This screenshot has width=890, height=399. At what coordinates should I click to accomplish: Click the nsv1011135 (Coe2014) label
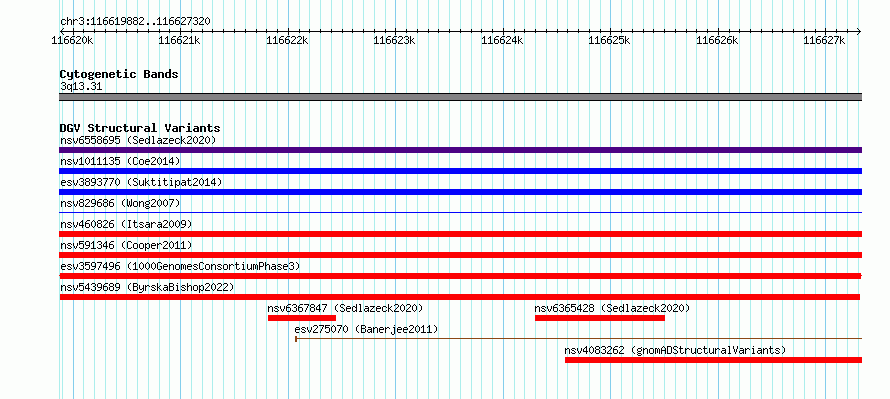click(120, 161)
